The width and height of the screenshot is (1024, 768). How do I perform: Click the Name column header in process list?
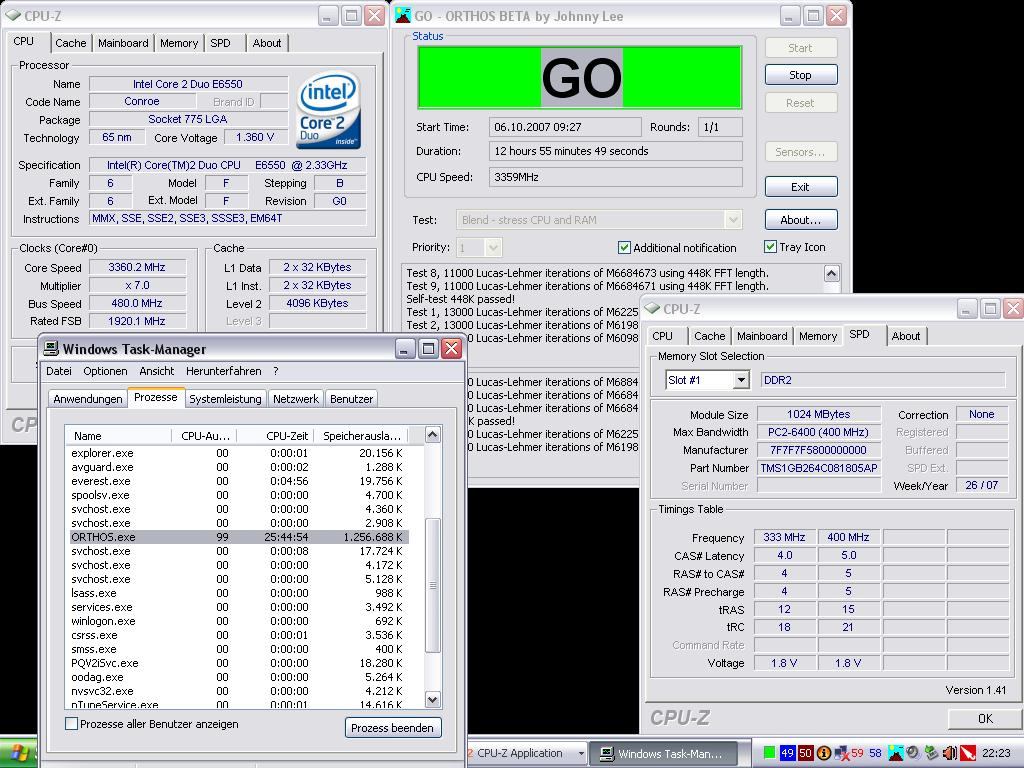pos(118,436)
